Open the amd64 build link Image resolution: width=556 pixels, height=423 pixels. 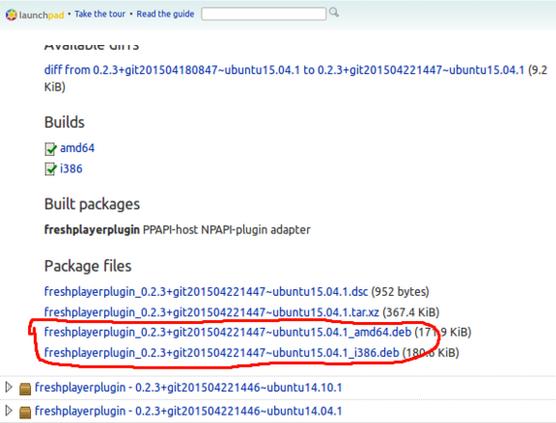point(77,148)
